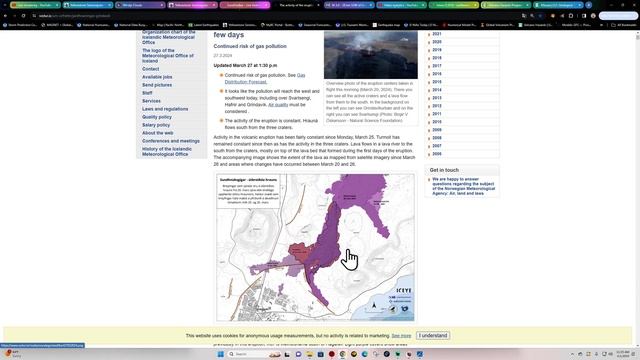Click 'We are happy to answer questions' link

click(x=463, y=186)
